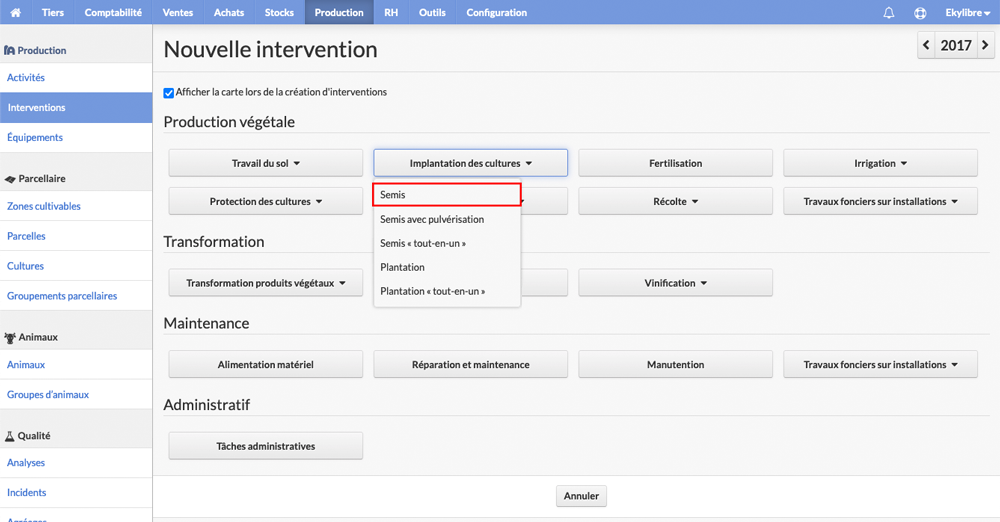The width and height of the screenshot is (1000, 522).
Task: Collapse the Qualité sidebar section header
Action: pos(76,436)
